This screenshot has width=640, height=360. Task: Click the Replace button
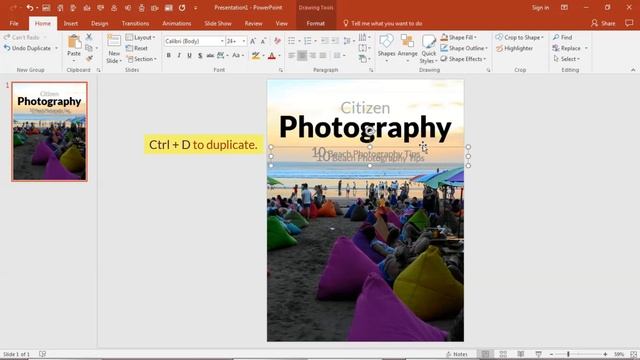click(x=567, y=48)
